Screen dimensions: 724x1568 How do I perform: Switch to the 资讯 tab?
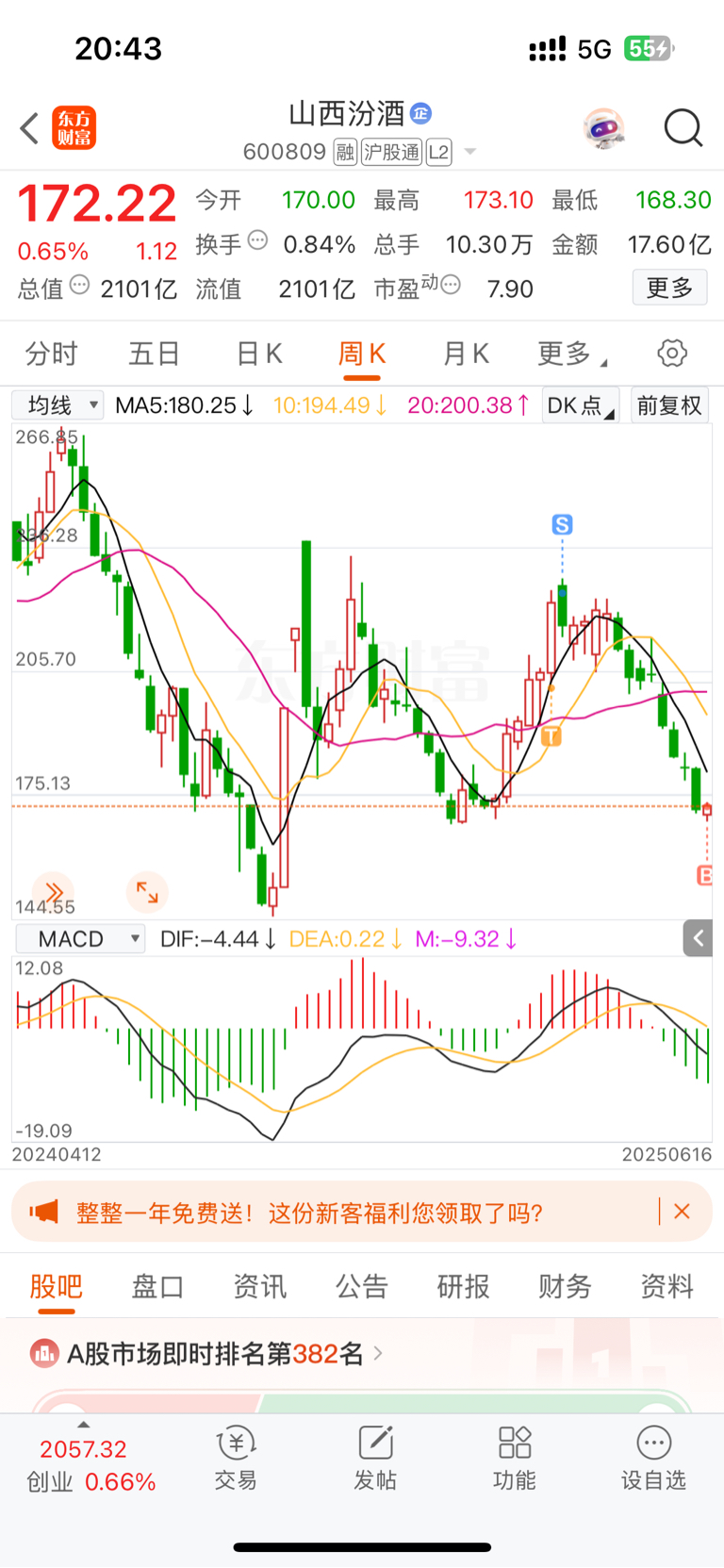pyautogui.click(x=259, y=1286)
